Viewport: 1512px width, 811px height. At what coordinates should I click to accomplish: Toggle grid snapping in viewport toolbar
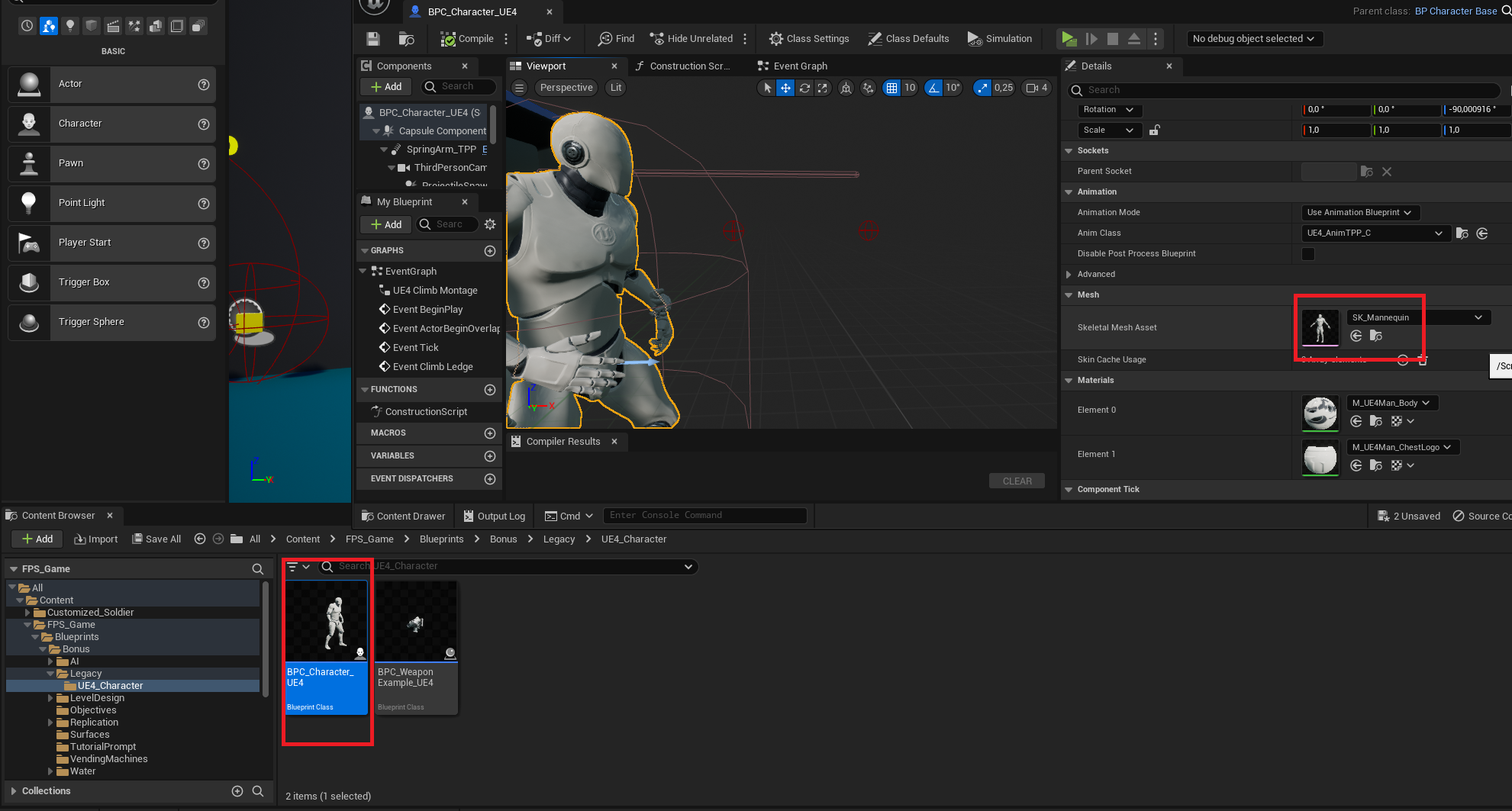tap(891, 88)
